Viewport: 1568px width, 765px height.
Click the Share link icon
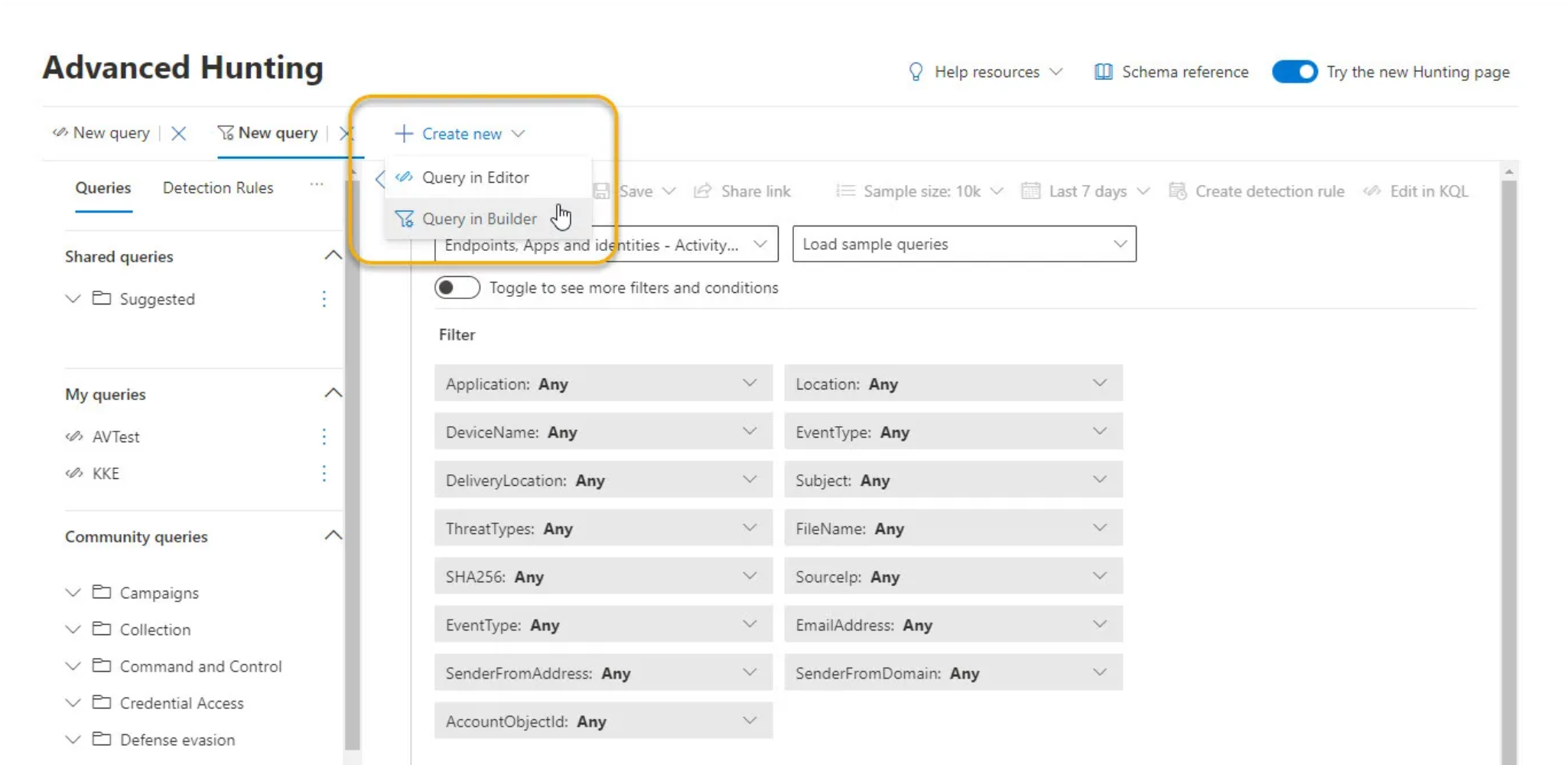click(702, 190)
